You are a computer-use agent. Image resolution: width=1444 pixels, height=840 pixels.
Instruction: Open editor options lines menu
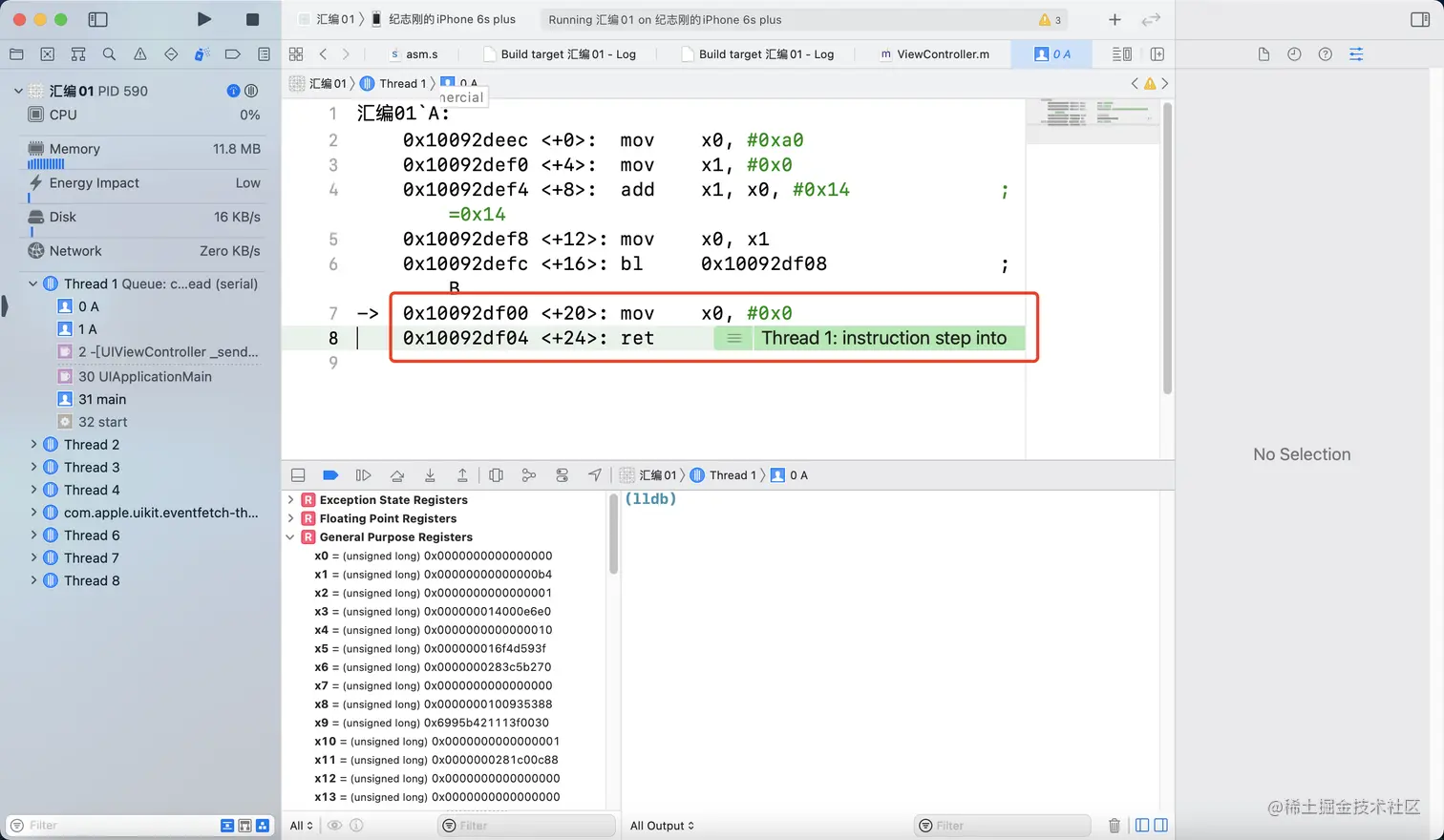pyautogui.click(x=1122, y=54)
